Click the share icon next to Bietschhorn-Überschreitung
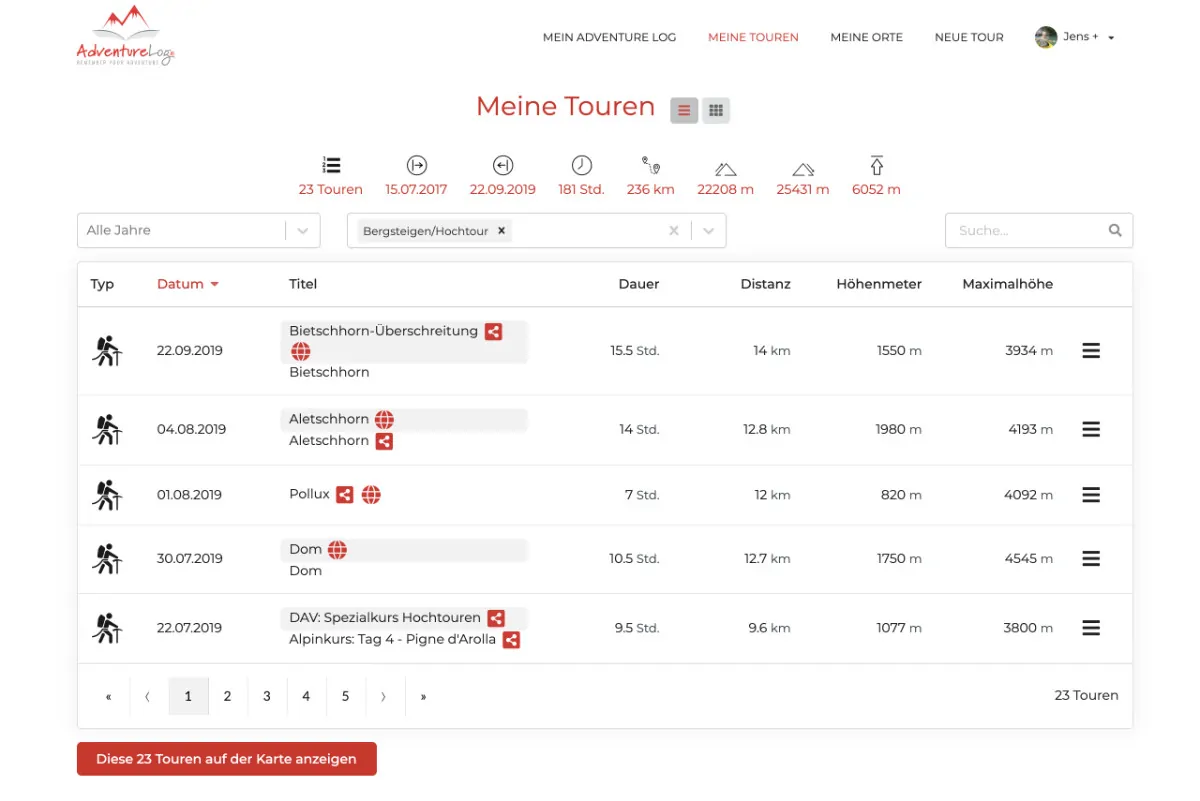 coord(493,331)
